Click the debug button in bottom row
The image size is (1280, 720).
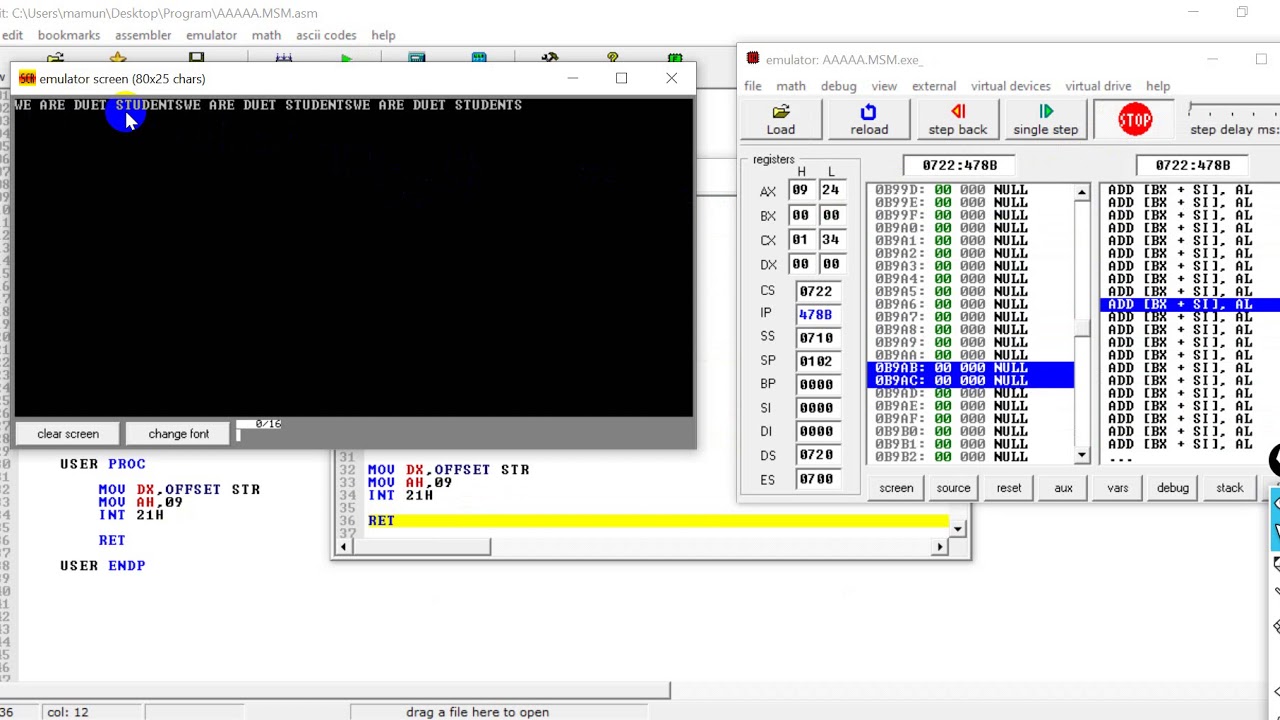1172,488
